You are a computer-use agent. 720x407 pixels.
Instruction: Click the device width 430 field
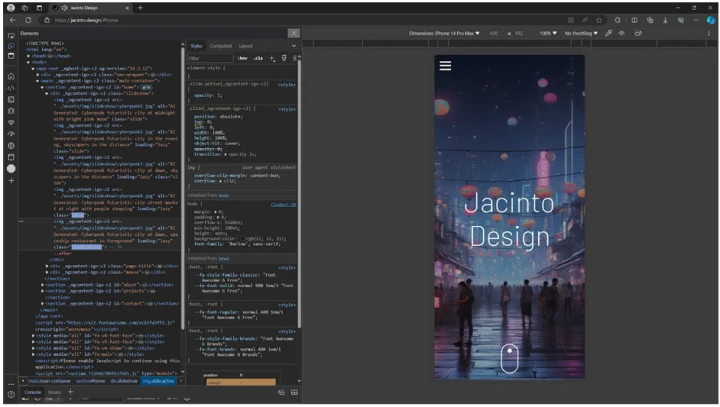pyautogui.click(x=494, y=33)
